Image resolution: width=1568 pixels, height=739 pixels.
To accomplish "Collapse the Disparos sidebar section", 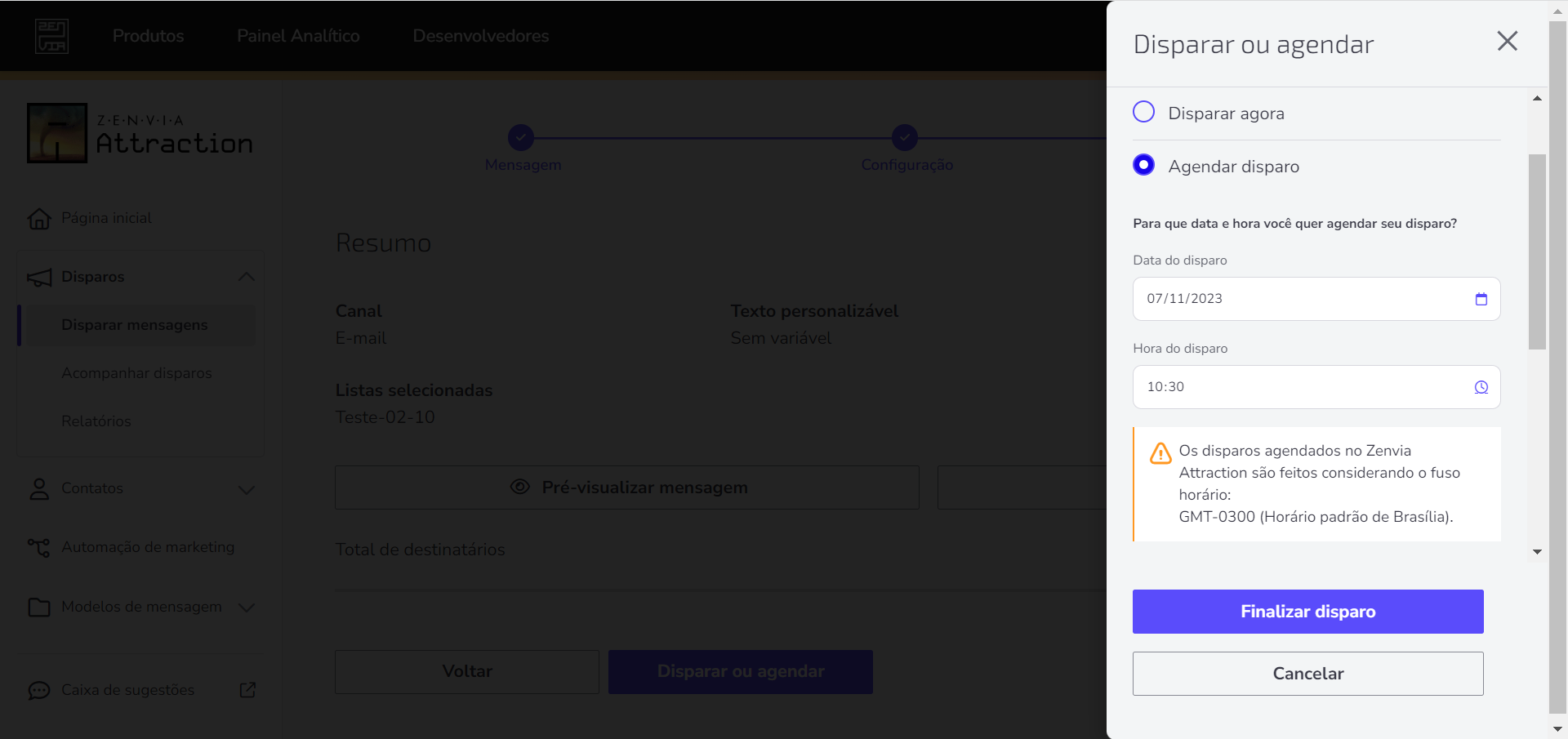I will click(x=247, y=277).
